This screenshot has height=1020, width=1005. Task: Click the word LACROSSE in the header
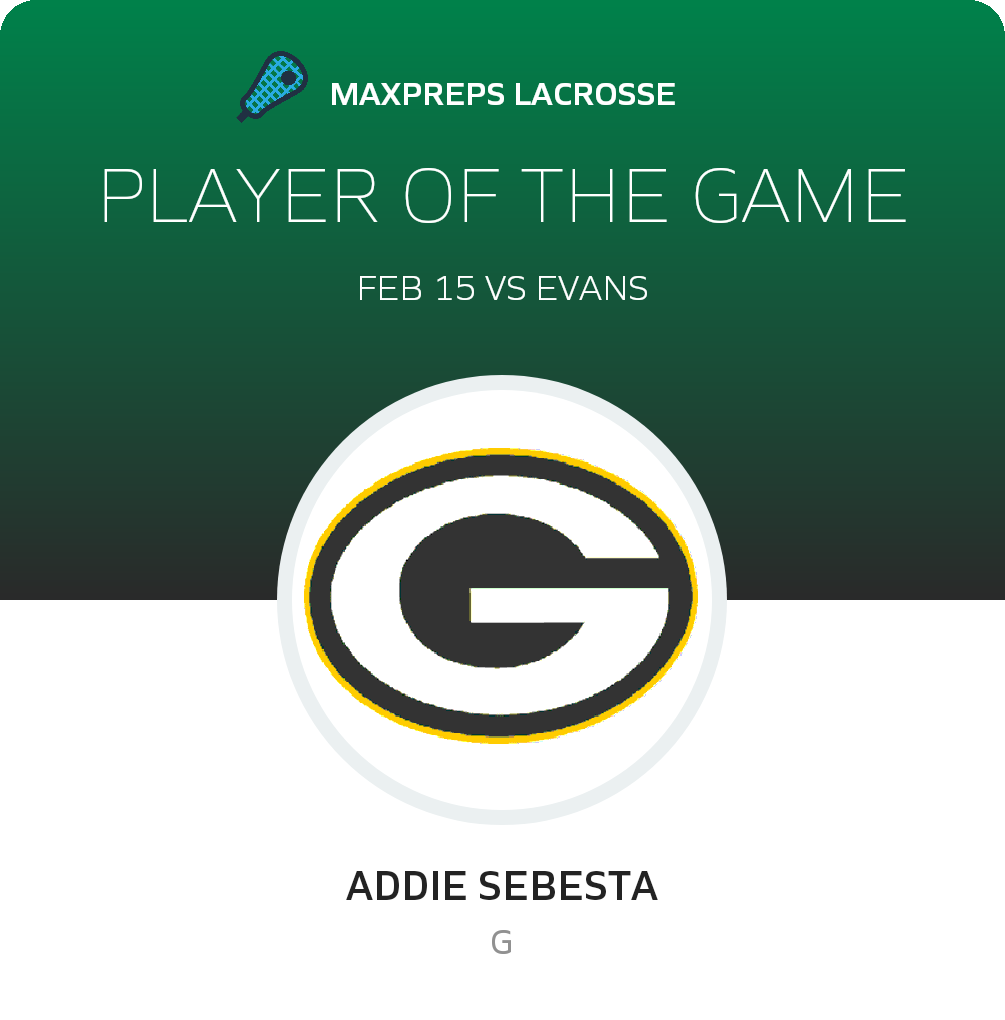click(x=594, y=95)
